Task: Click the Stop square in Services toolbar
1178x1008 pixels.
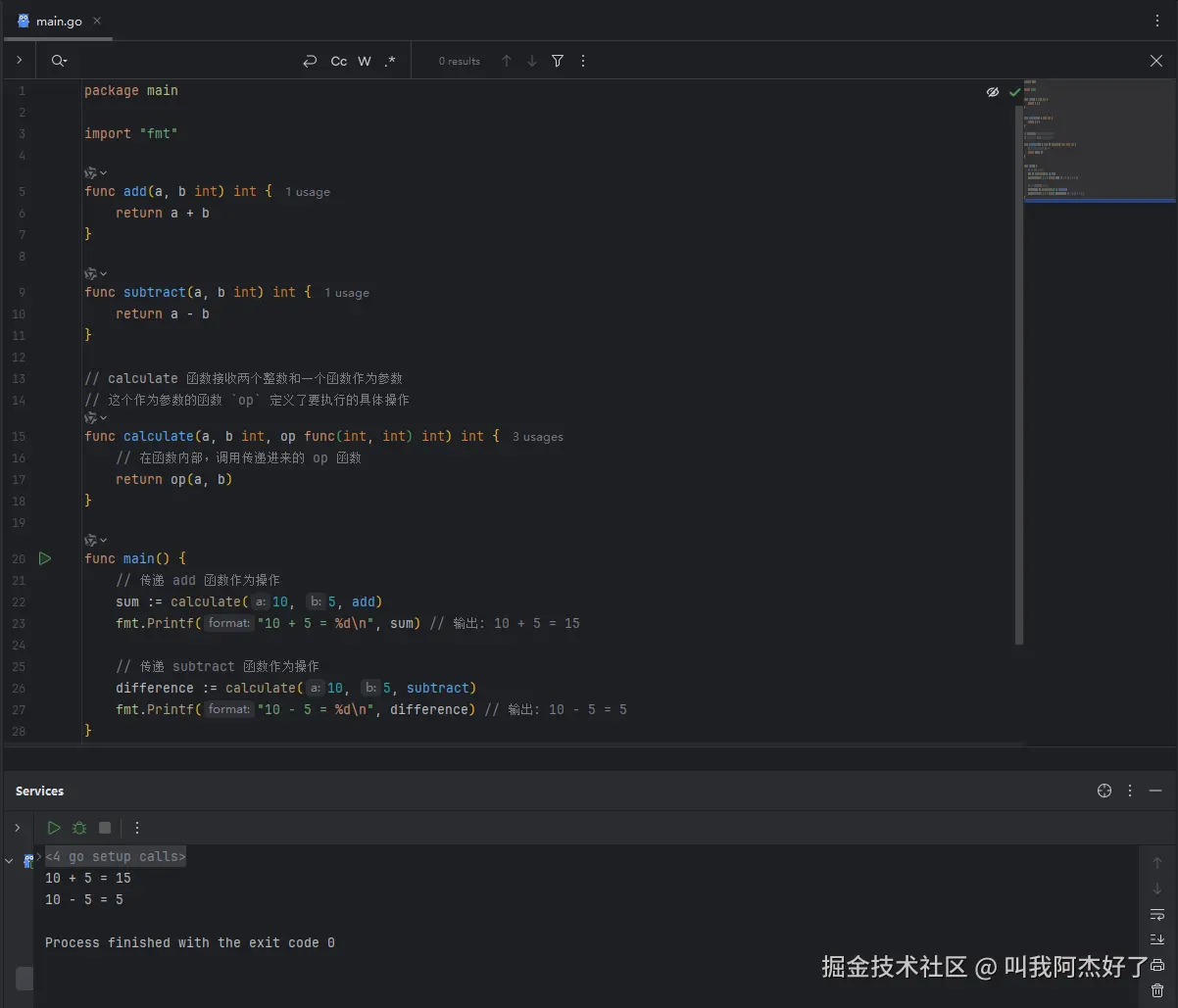Action: point(105,828)
